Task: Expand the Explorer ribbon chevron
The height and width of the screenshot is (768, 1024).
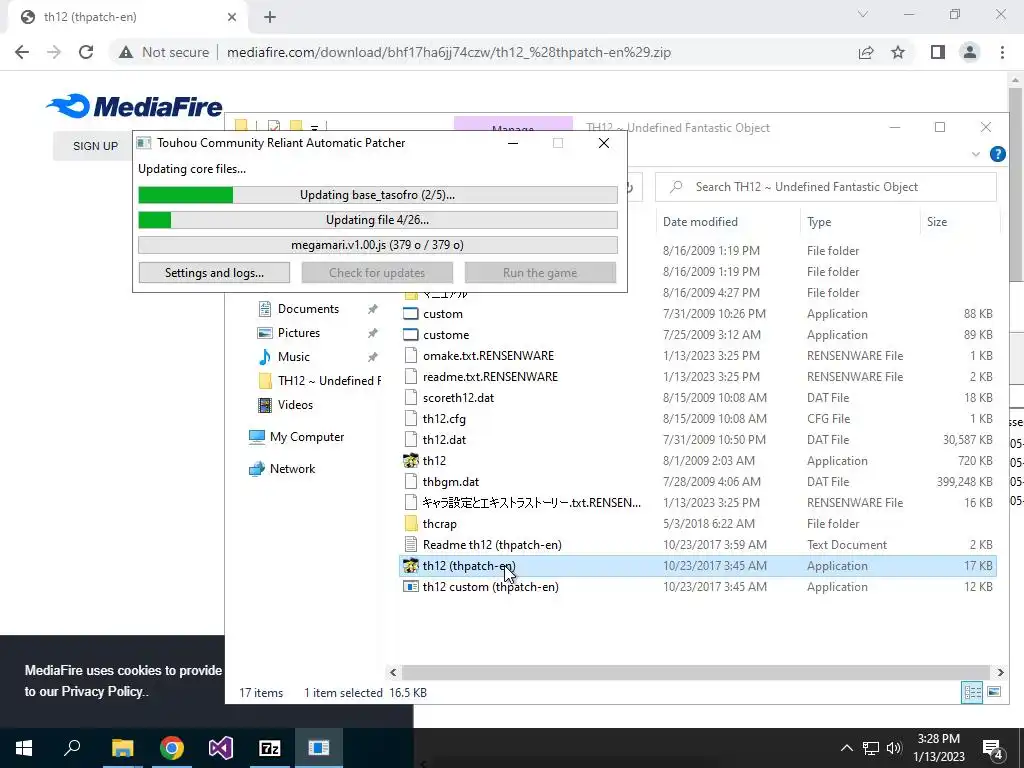Action: point(976,154)
